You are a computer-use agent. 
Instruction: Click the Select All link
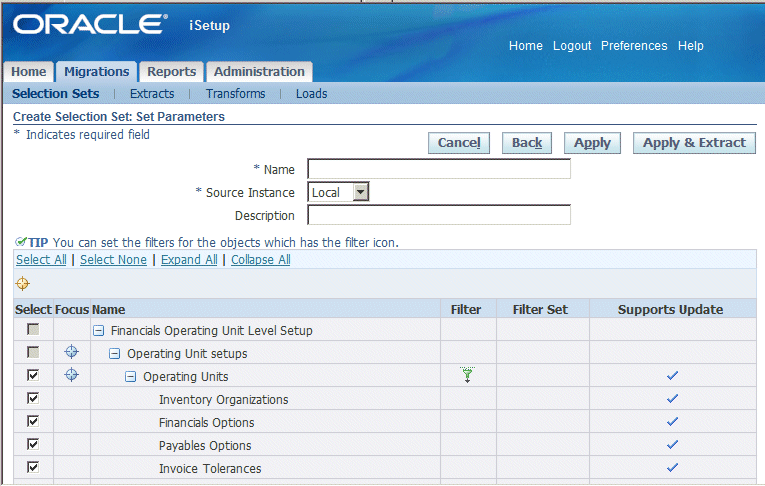click(41, 260)
